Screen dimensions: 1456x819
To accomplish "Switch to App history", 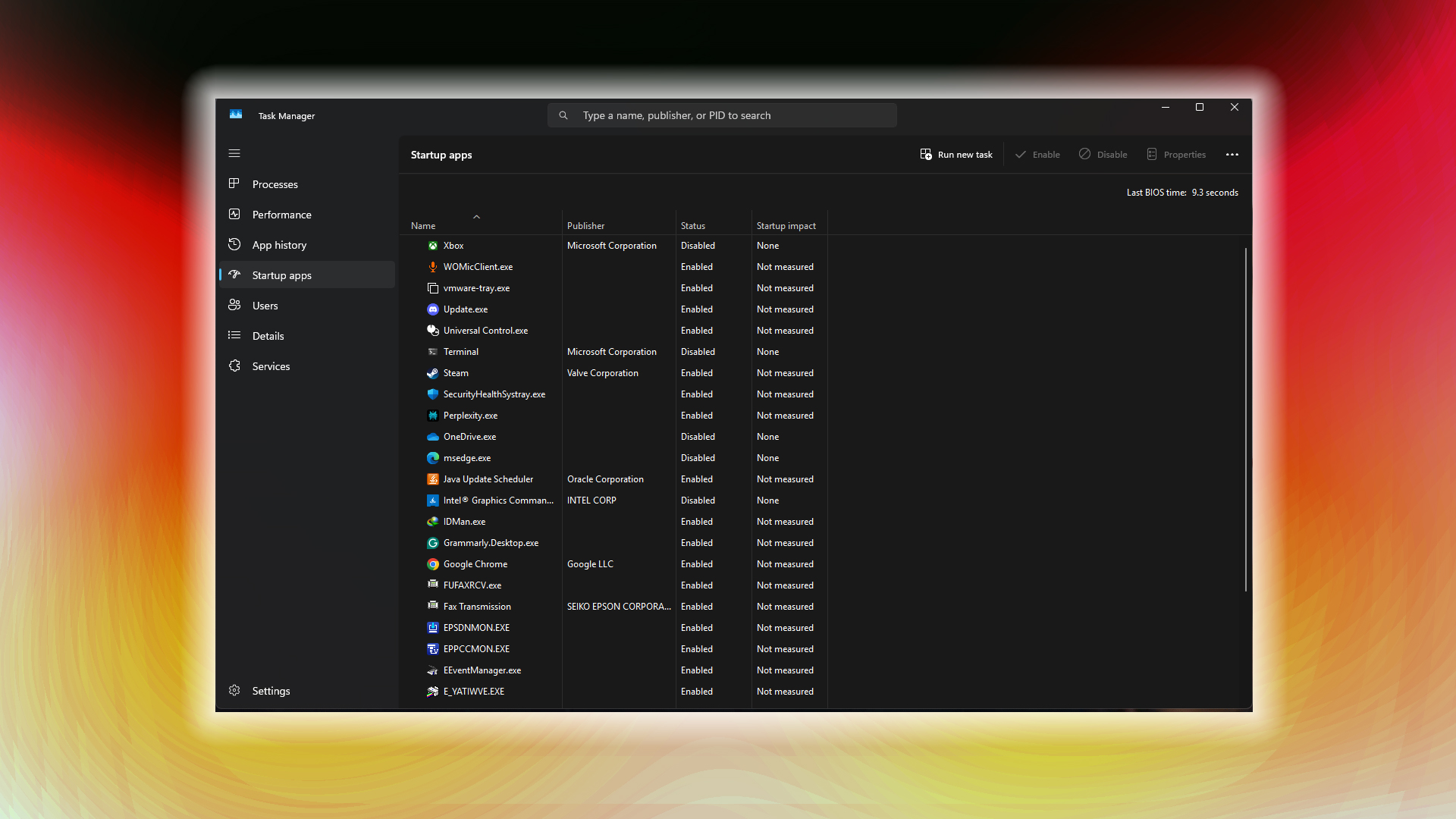I will point(307,245).
